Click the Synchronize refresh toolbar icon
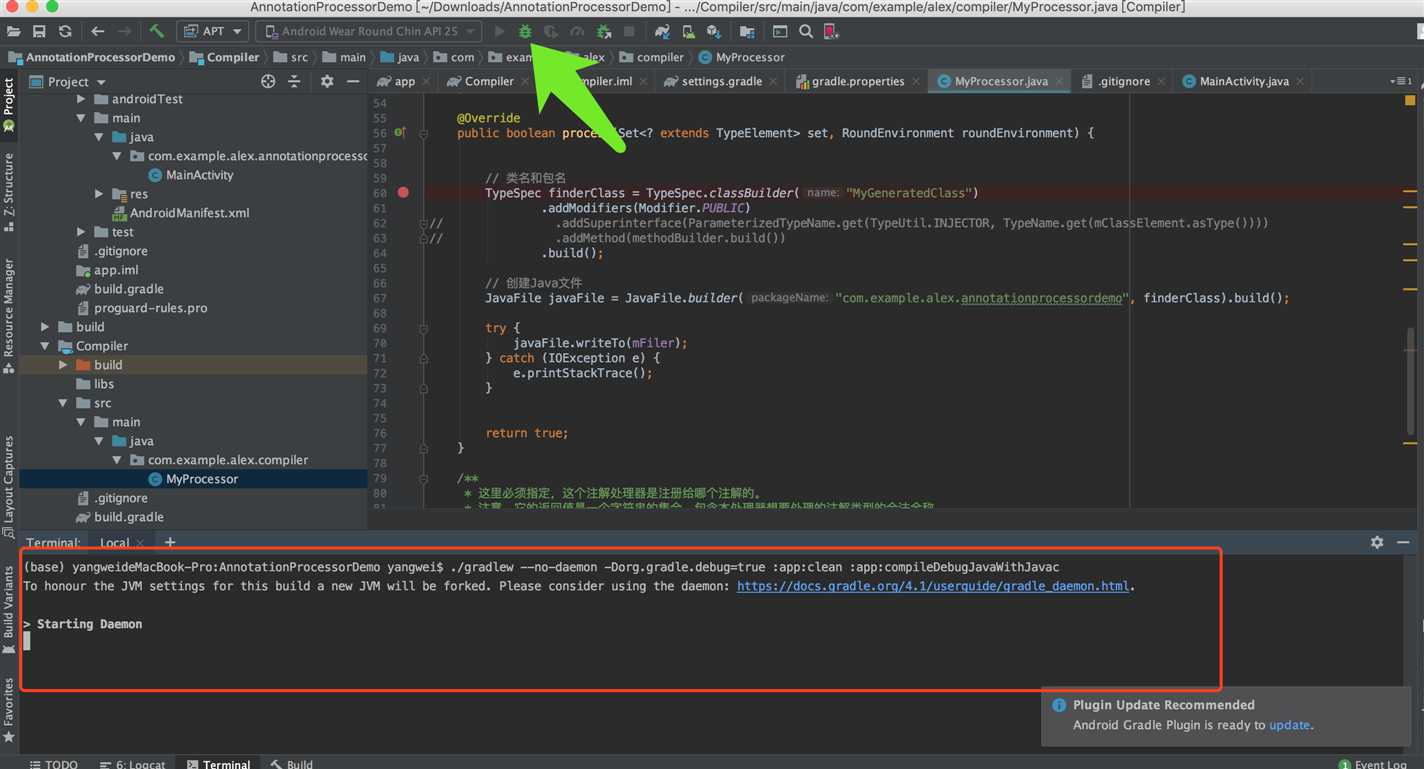The width and height of the screenshot is (1424, 769). point(65,32)
